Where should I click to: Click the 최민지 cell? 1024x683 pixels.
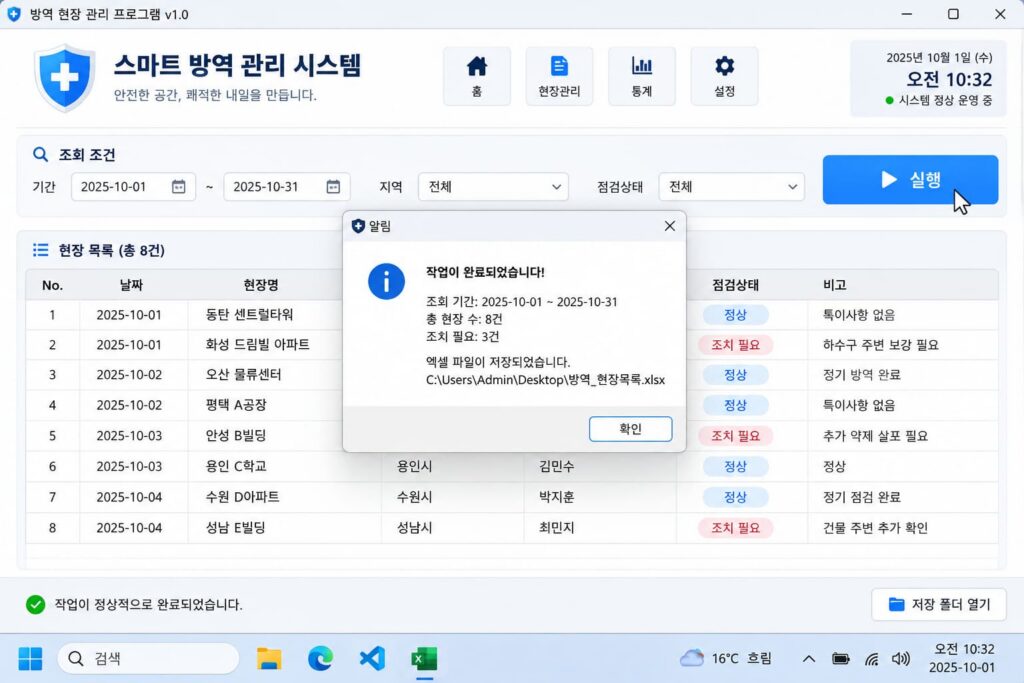pos(556,528)
